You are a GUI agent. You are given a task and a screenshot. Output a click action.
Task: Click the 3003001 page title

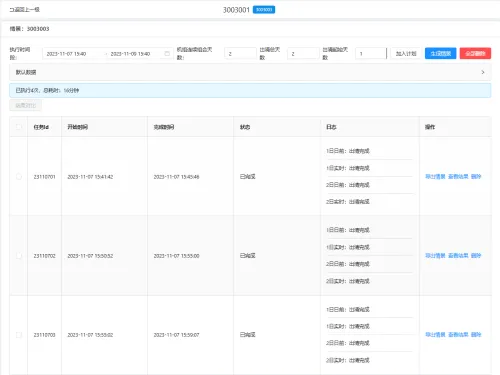pyautogui.click(x=236, y=10)
